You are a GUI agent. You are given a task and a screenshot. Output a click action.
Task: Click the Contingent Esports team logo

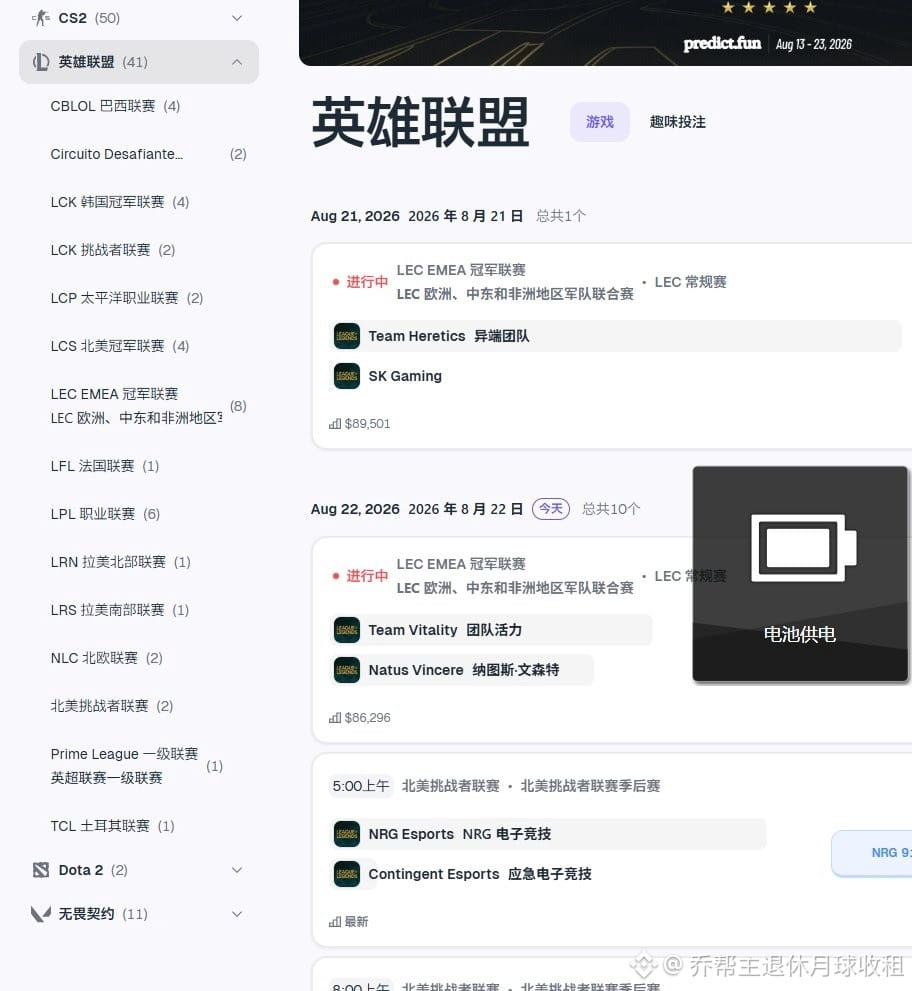(347, 874)
